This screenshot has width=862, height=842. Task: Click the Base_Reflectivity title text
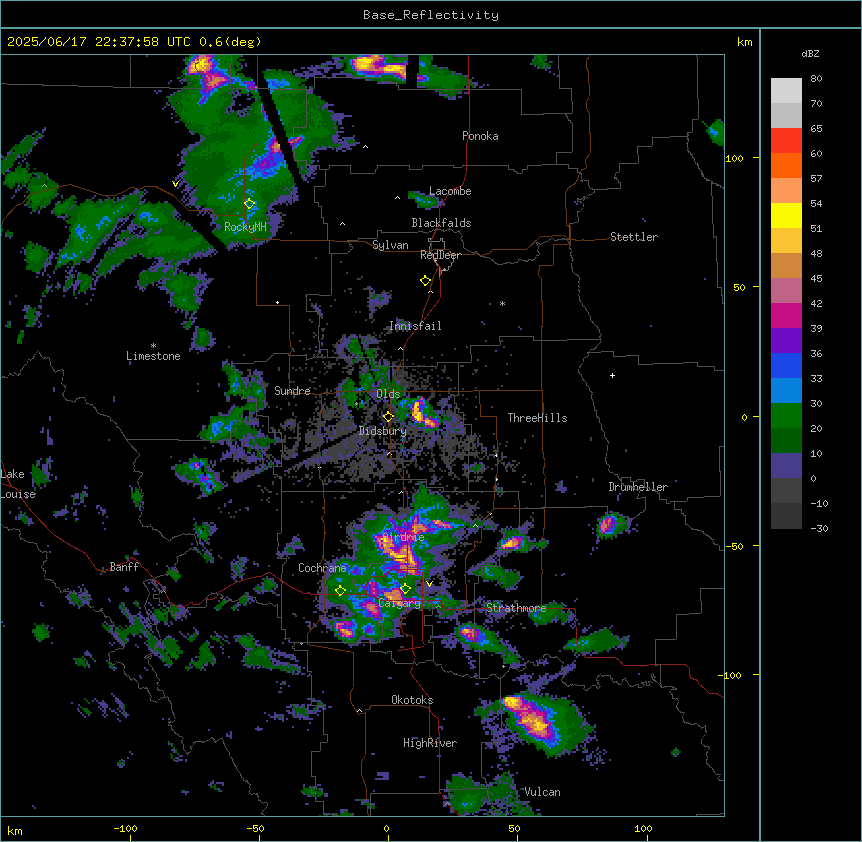pos(431,15)
